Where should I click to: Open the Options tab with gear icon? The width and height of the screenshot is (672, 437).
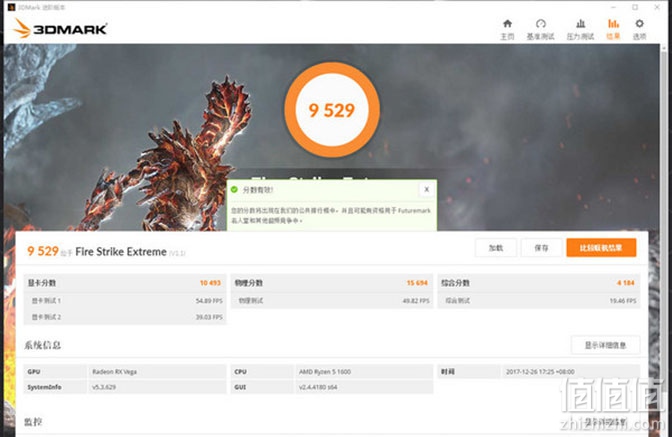(x=639, y=29)
